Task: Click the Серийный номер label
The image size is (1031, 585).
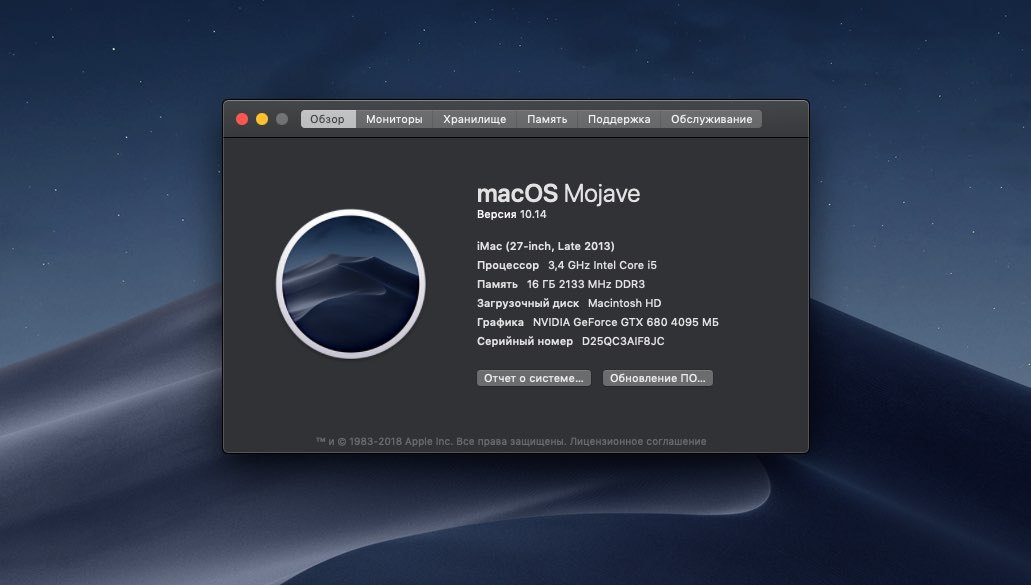Action: 525,341
